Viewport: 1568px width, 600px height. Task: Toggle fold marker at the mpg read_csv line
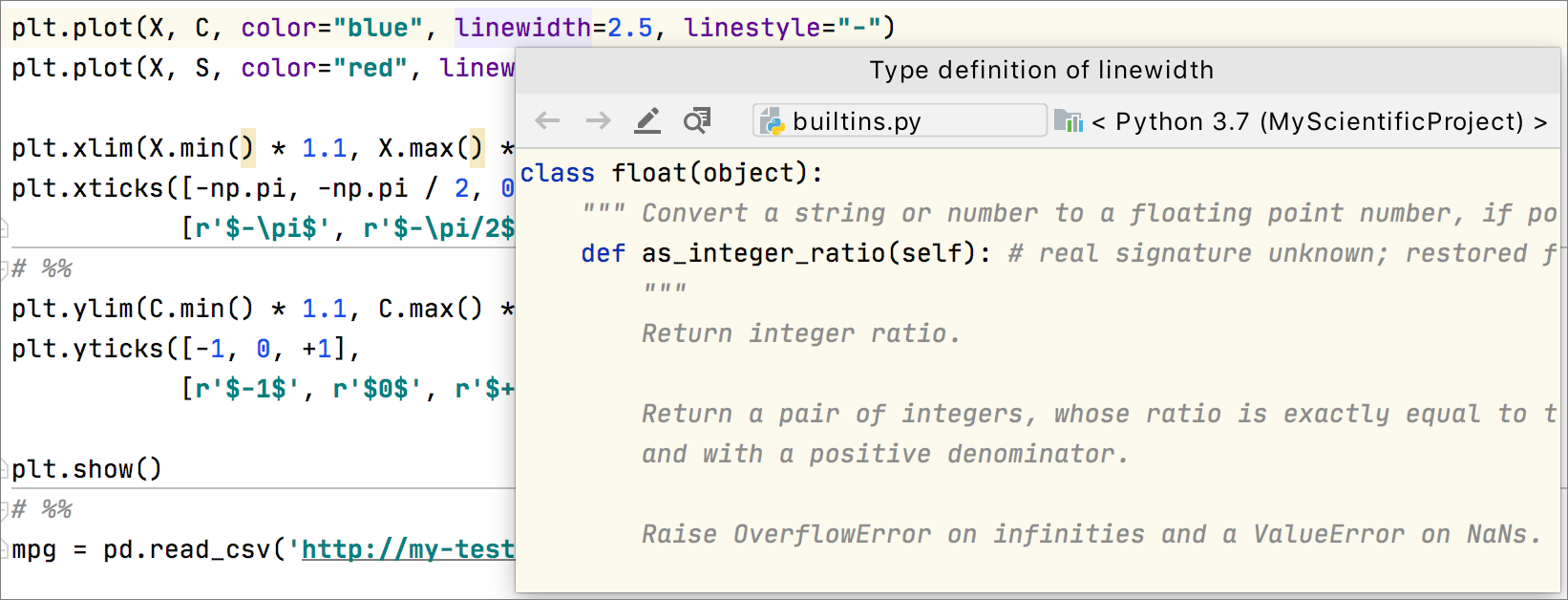tap(5, 549)
